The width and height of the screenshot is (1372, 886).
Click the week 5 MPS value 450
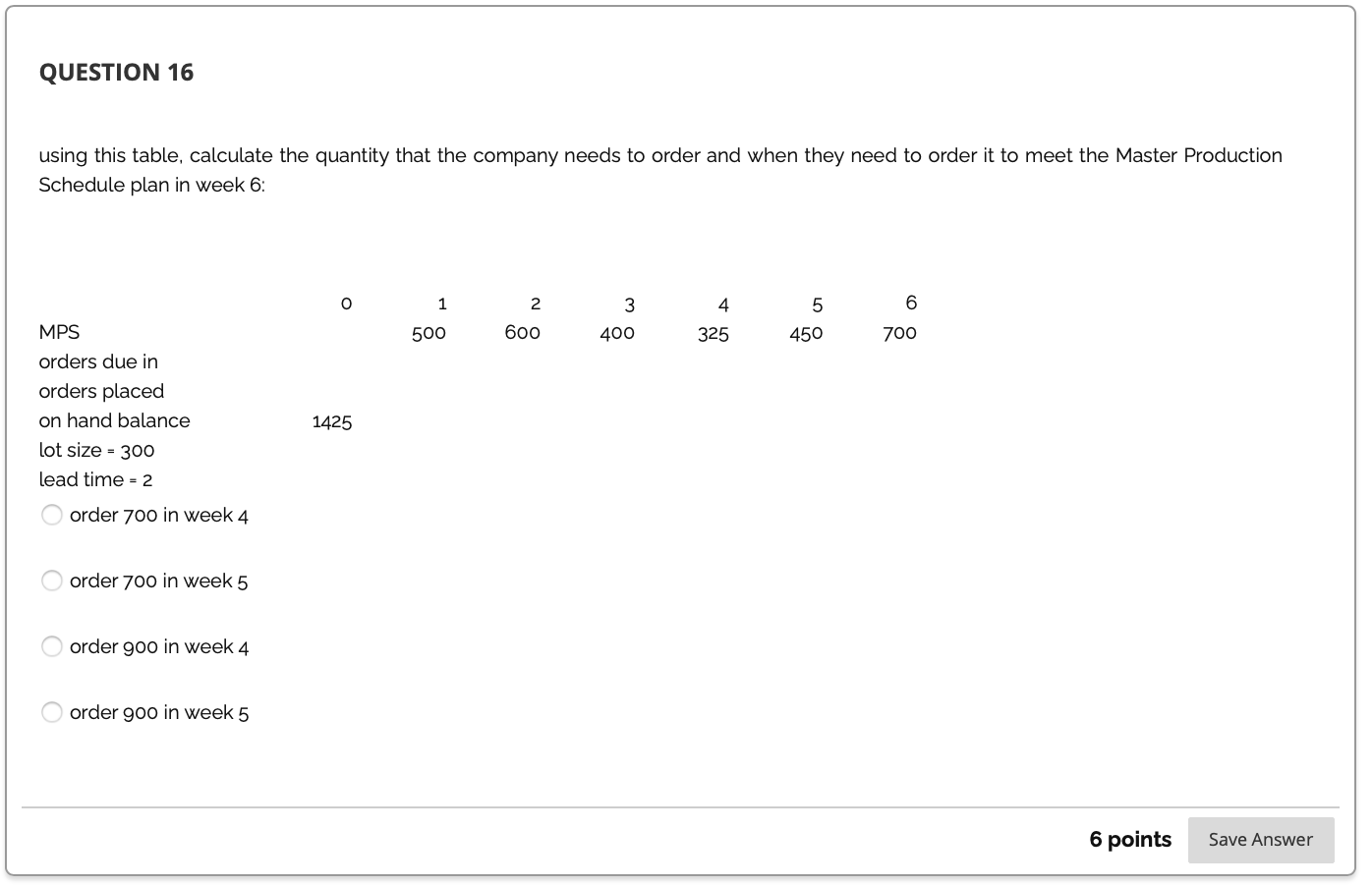tap(806, 333)
